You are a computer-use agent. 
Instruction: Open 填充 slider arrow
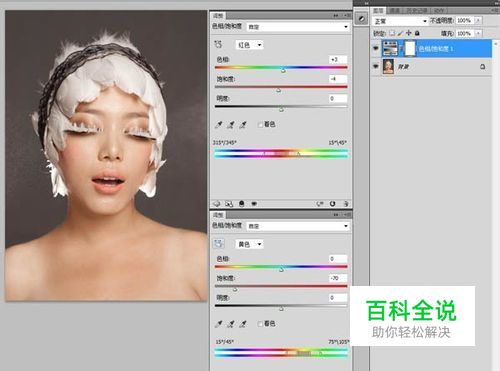(478, 33)
